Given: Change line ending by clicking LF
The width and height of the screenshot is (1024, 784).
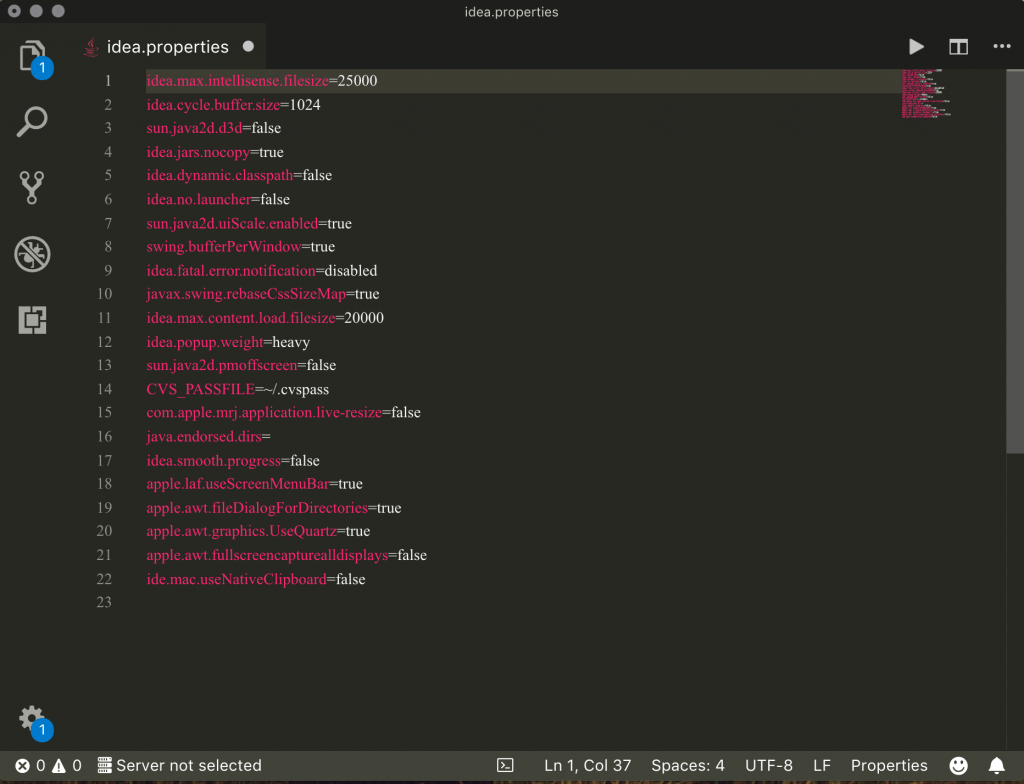Looking at the screenshot, I should [x=821, y=765].
